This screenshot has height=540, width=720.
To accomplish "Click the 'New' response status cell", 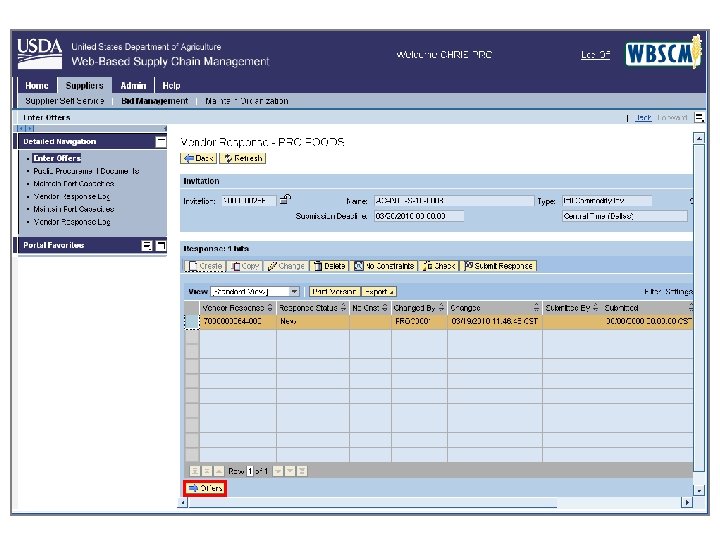I will 313,321.
